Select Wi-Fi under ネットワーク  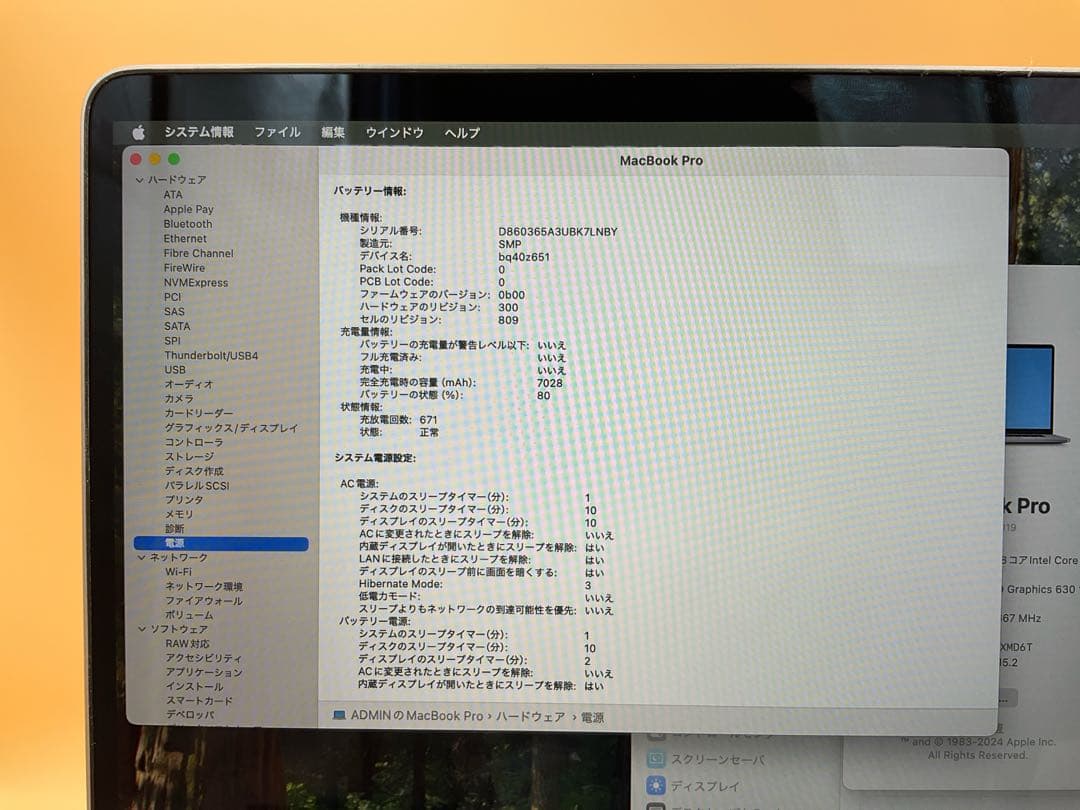[x=179, y=572]
